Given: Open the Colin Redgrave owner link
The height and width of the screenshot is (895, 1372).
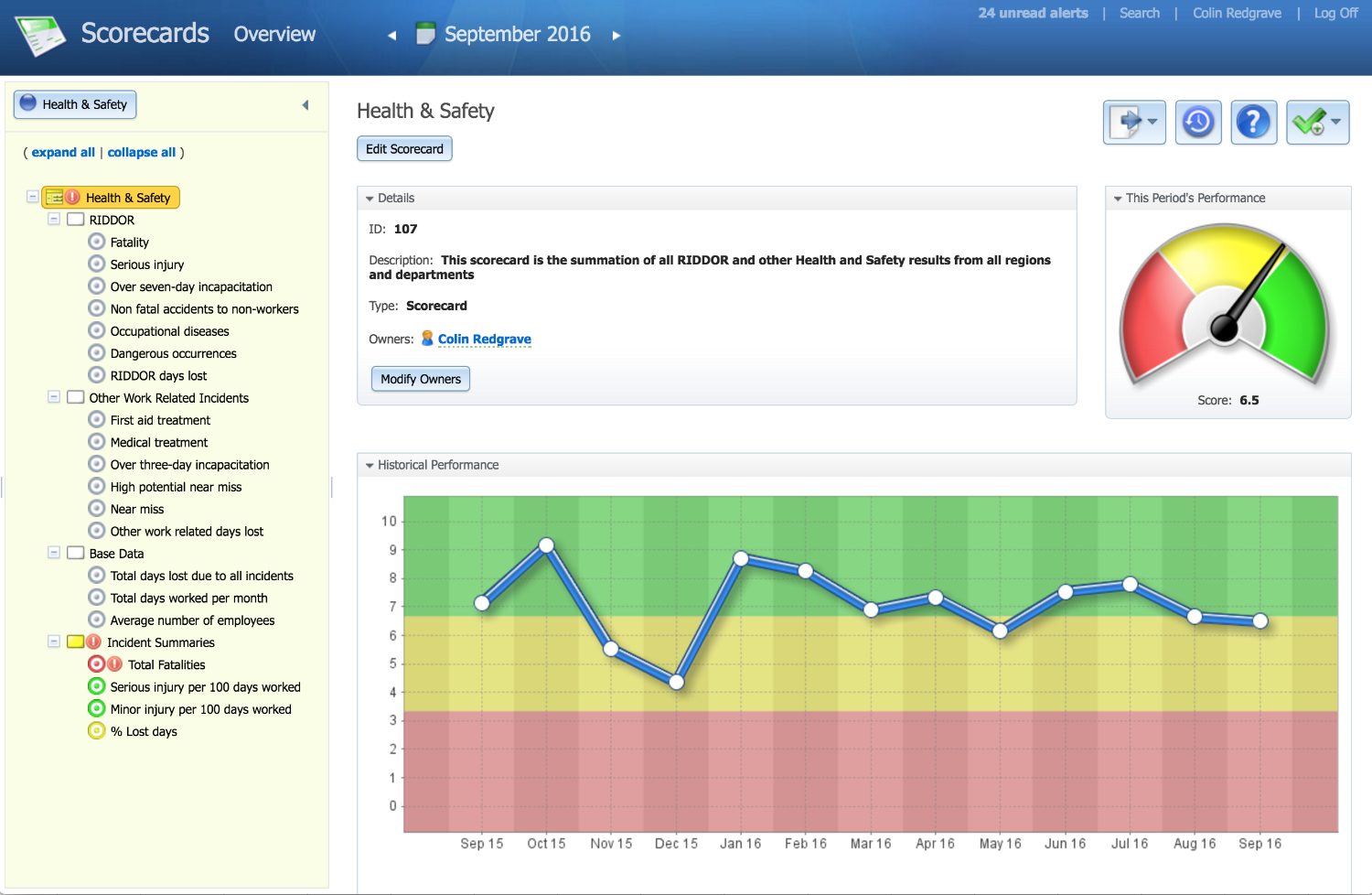Looking at the screenshot, I should pyautogui.click(x=485, y=339).
